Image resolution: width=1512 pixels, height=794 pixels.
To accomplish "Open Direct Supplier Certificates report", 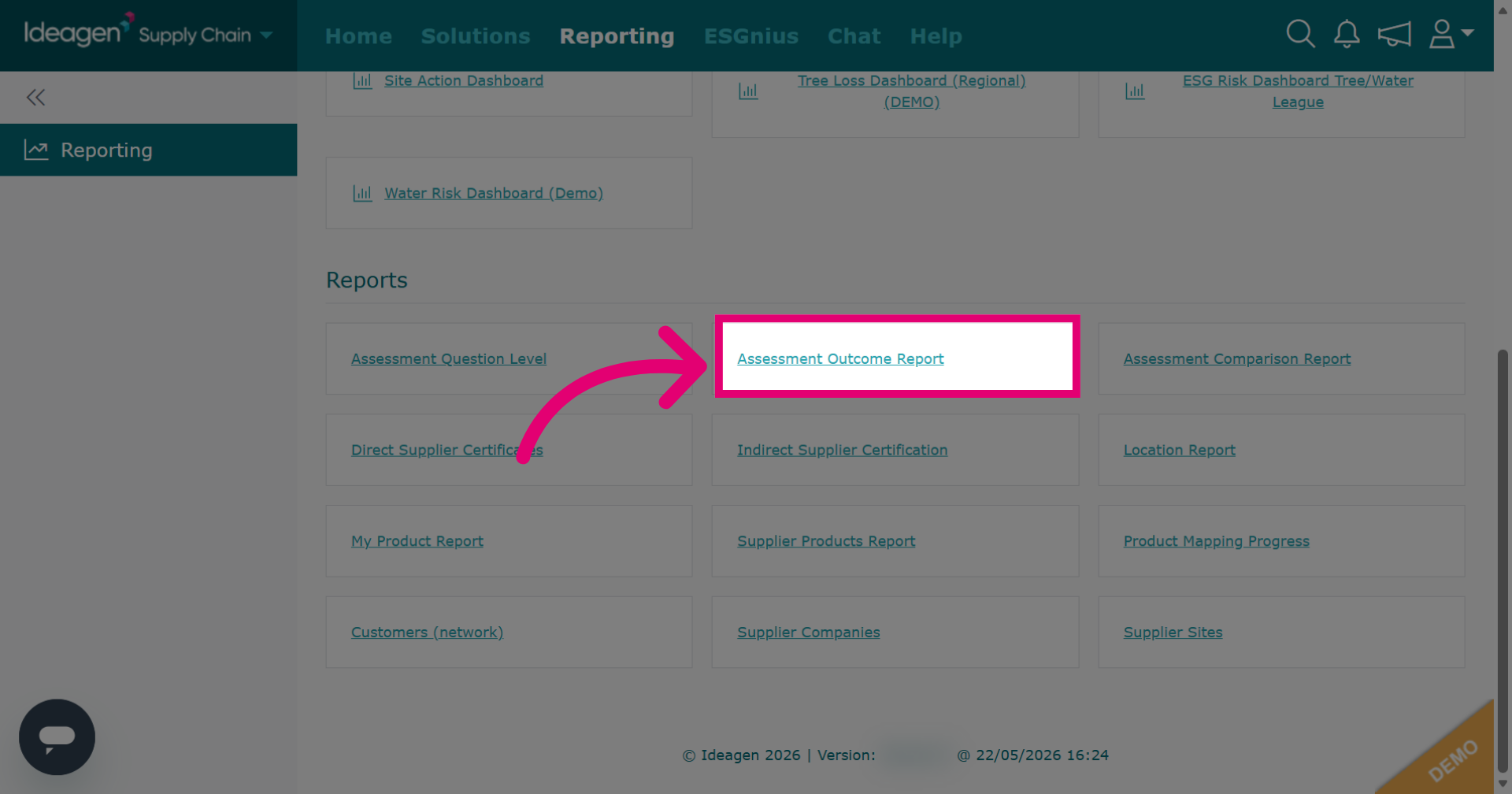I will click(x=447, y=450).
